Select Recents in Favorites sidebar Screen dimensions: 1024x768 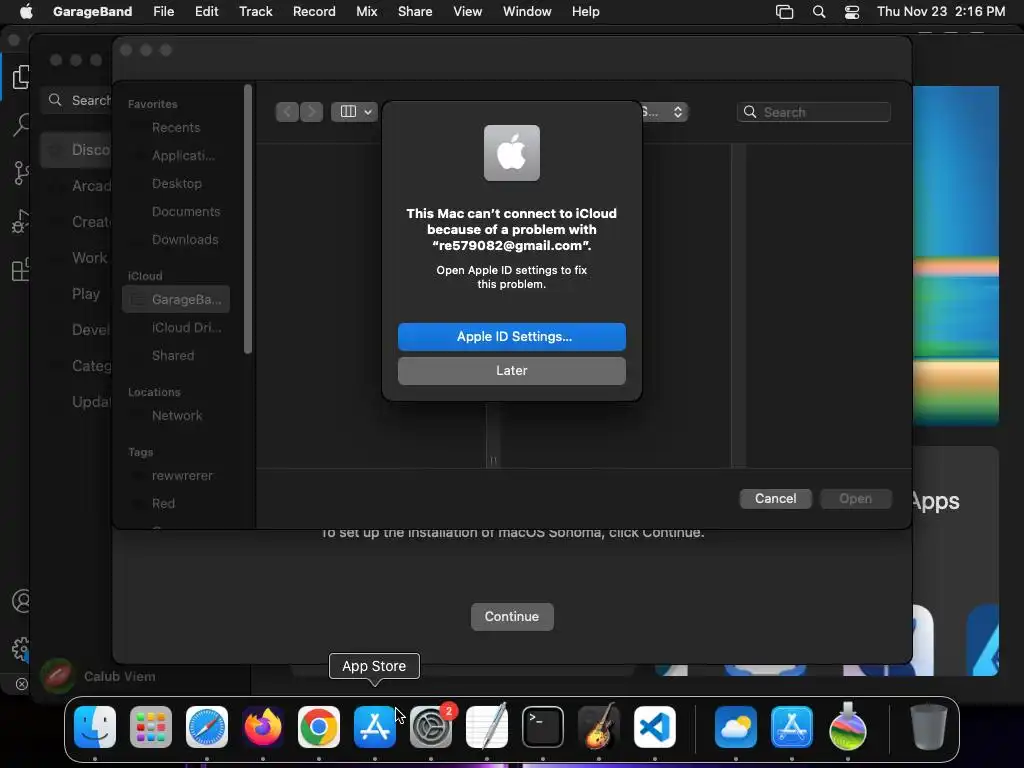pyautogui.click(x=176, y=128)
